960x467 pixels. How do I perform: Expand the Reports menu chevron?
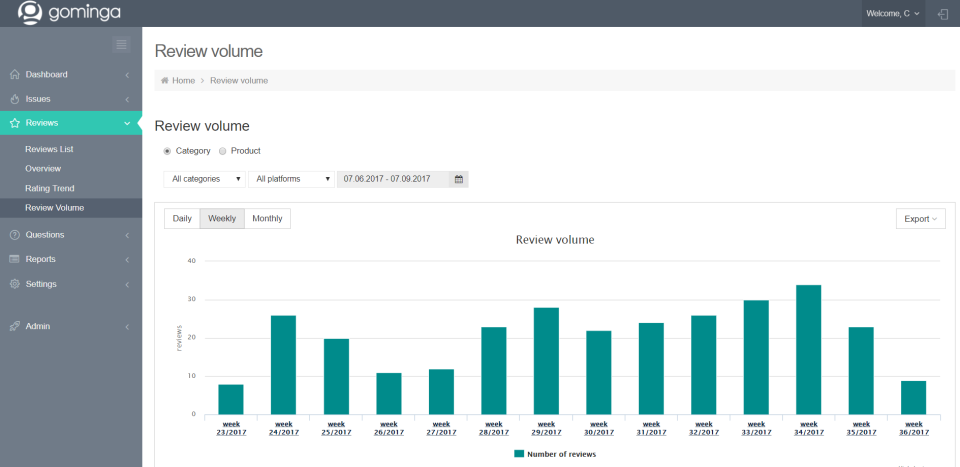point(127,260)
